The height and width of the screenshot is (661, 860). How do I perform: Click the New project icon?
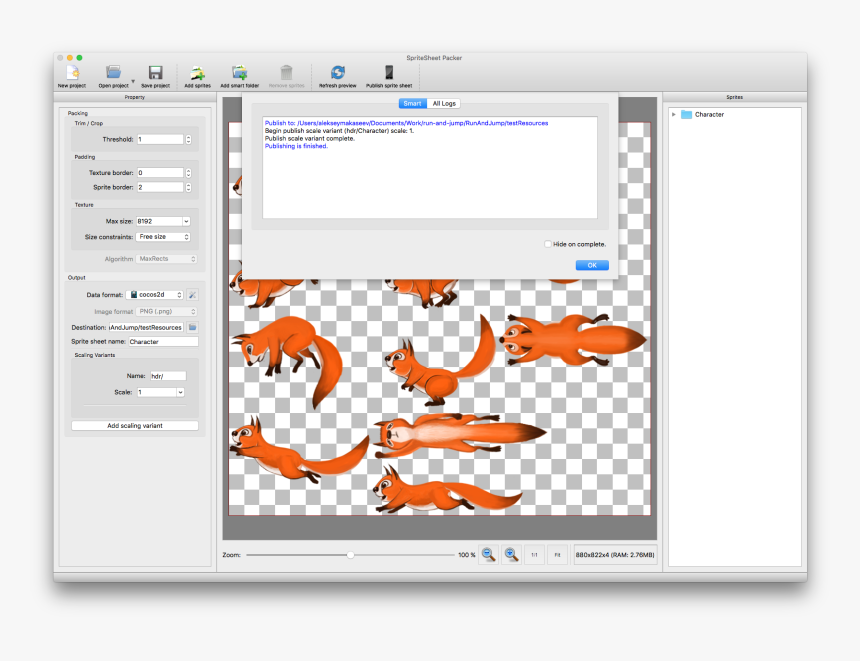tap(71, 73)
